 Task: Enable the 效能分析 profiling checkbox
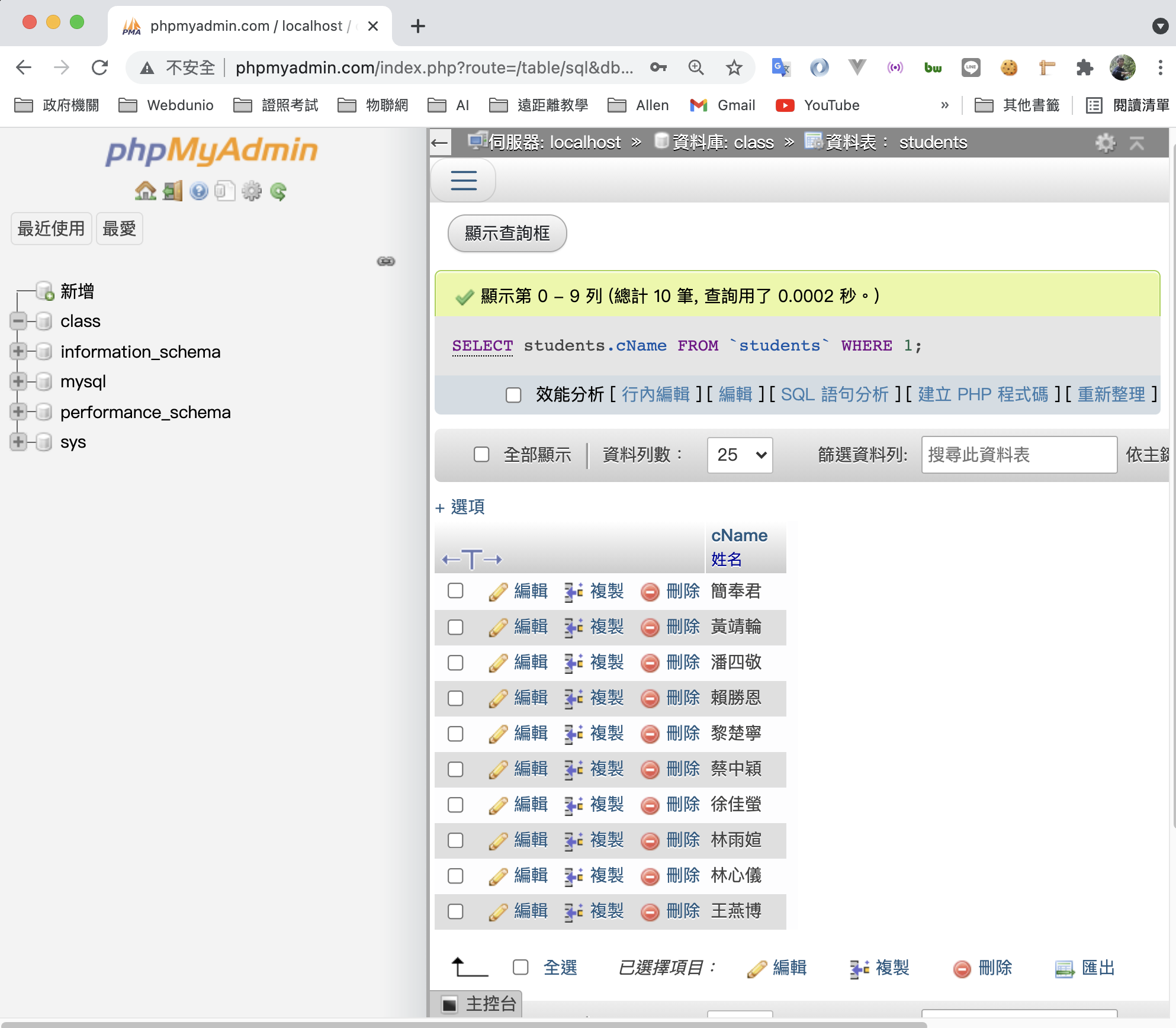tap(513, 395)
